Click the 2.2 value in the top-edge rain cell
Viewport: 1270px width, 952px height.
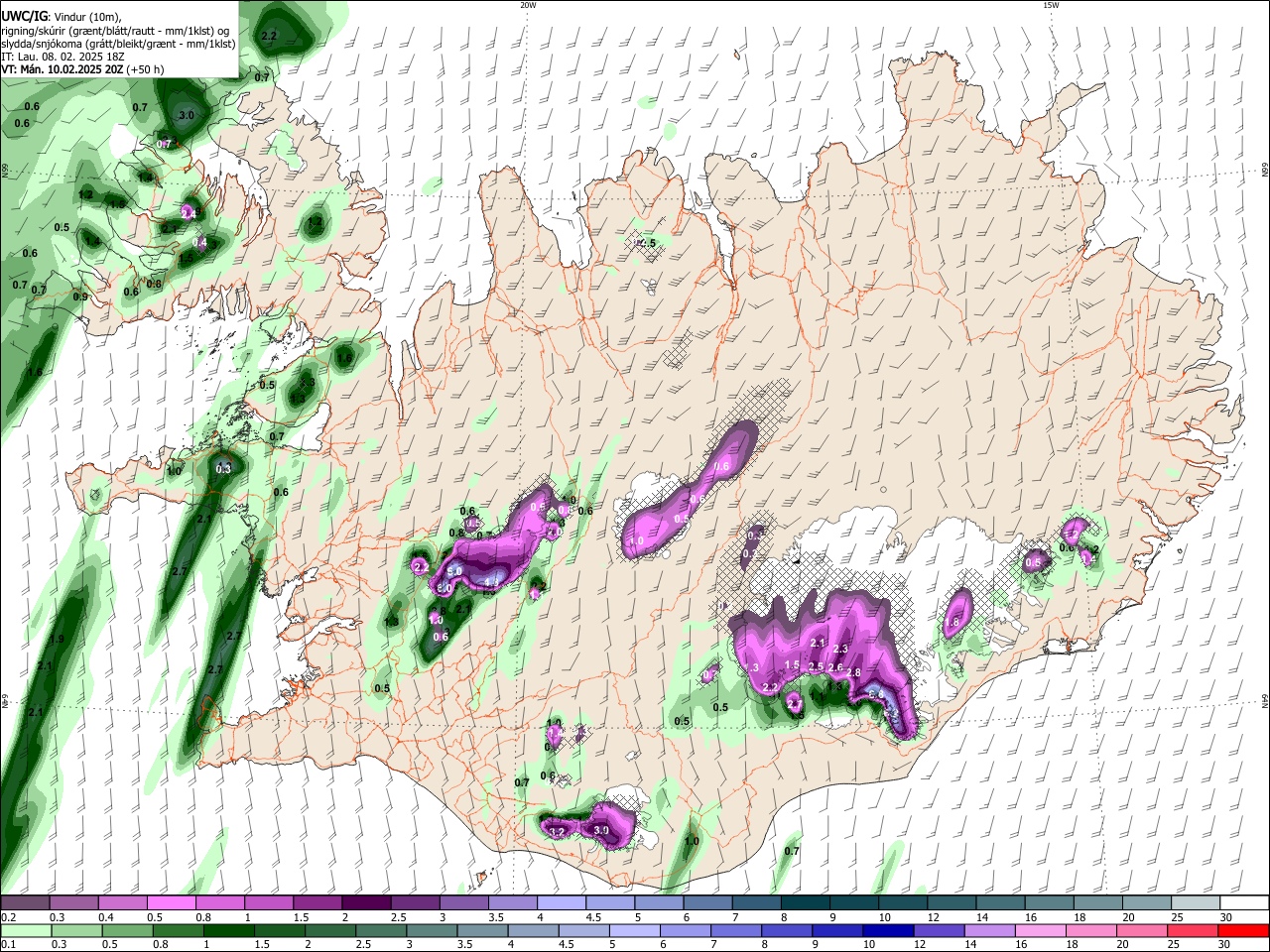268,36
